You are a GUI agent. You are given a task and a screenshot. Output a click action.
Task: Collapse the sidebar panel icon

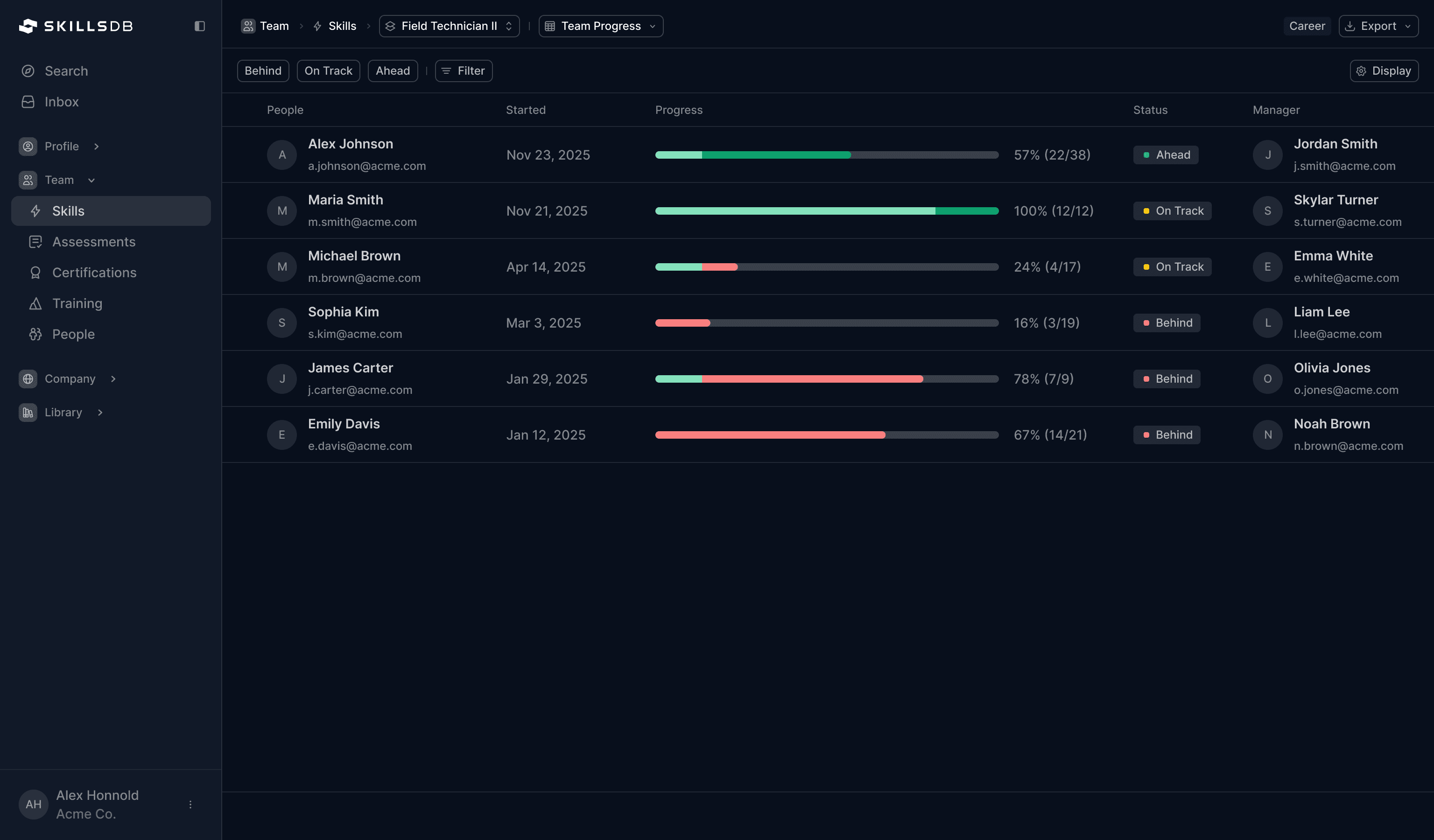point(199,26)
